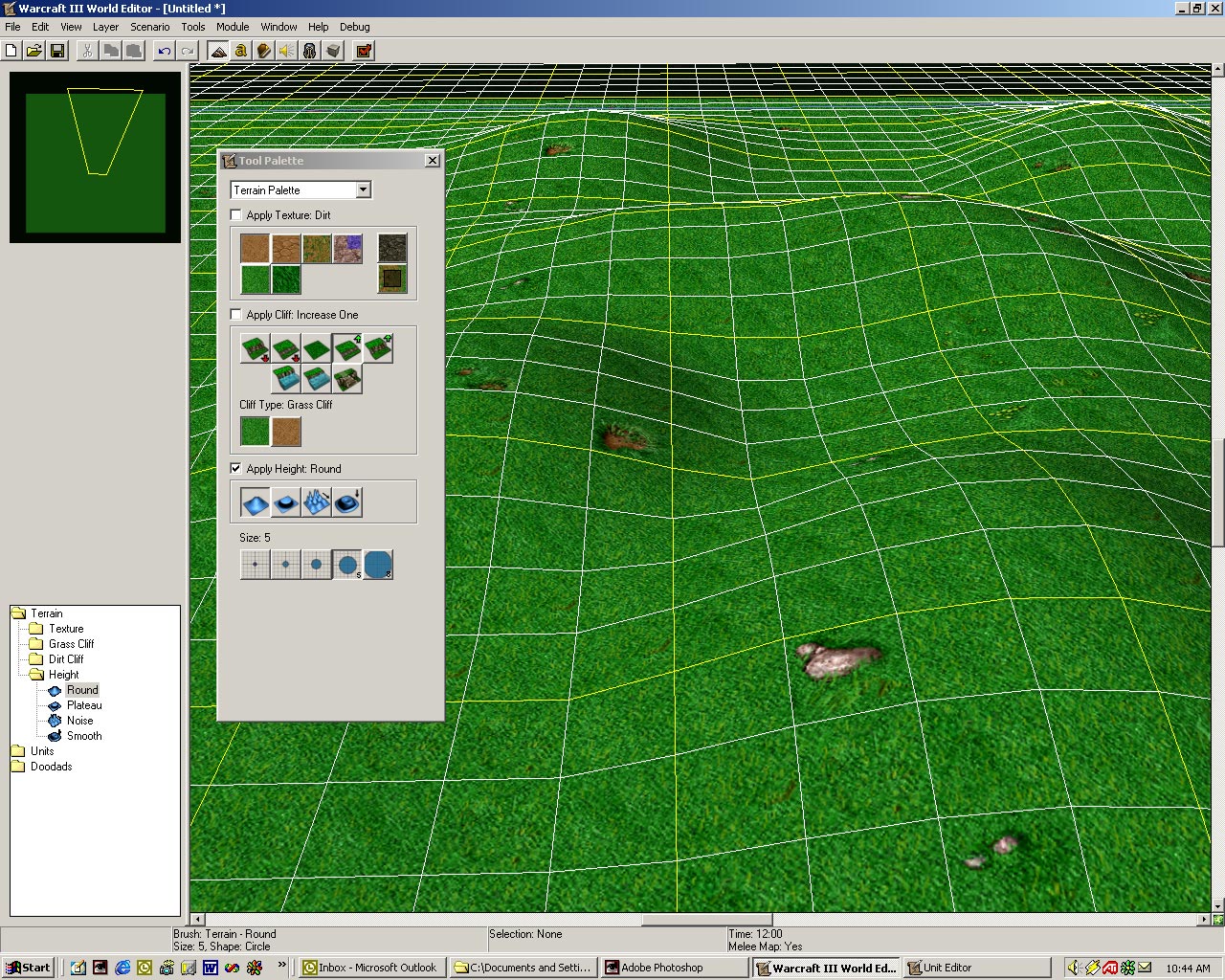Switch to Unit Editor taskbar button
Image resolution: width=1225 pixels, height=980 pixels.
[x=976, y=968]
